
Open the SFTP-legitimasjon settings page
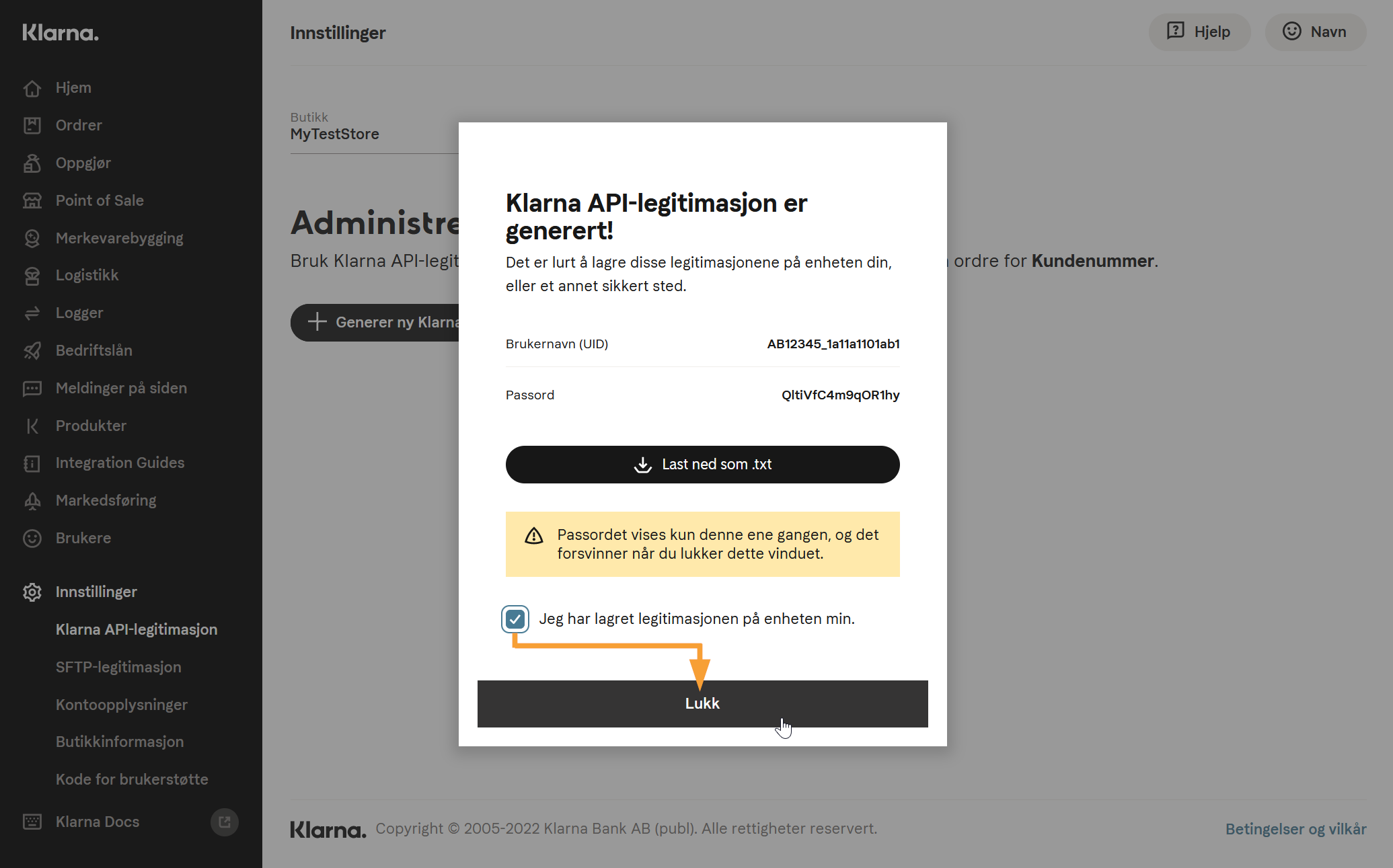(118, 667)
